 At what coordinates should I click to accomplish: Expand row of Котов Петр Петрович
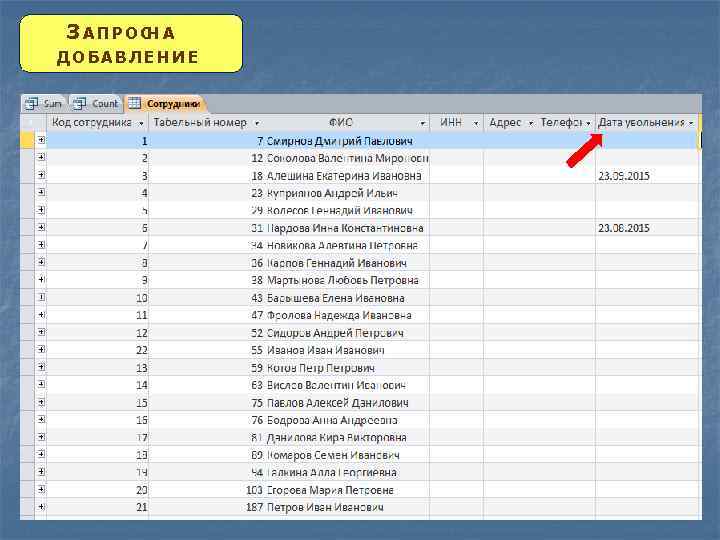coord(41,367)
